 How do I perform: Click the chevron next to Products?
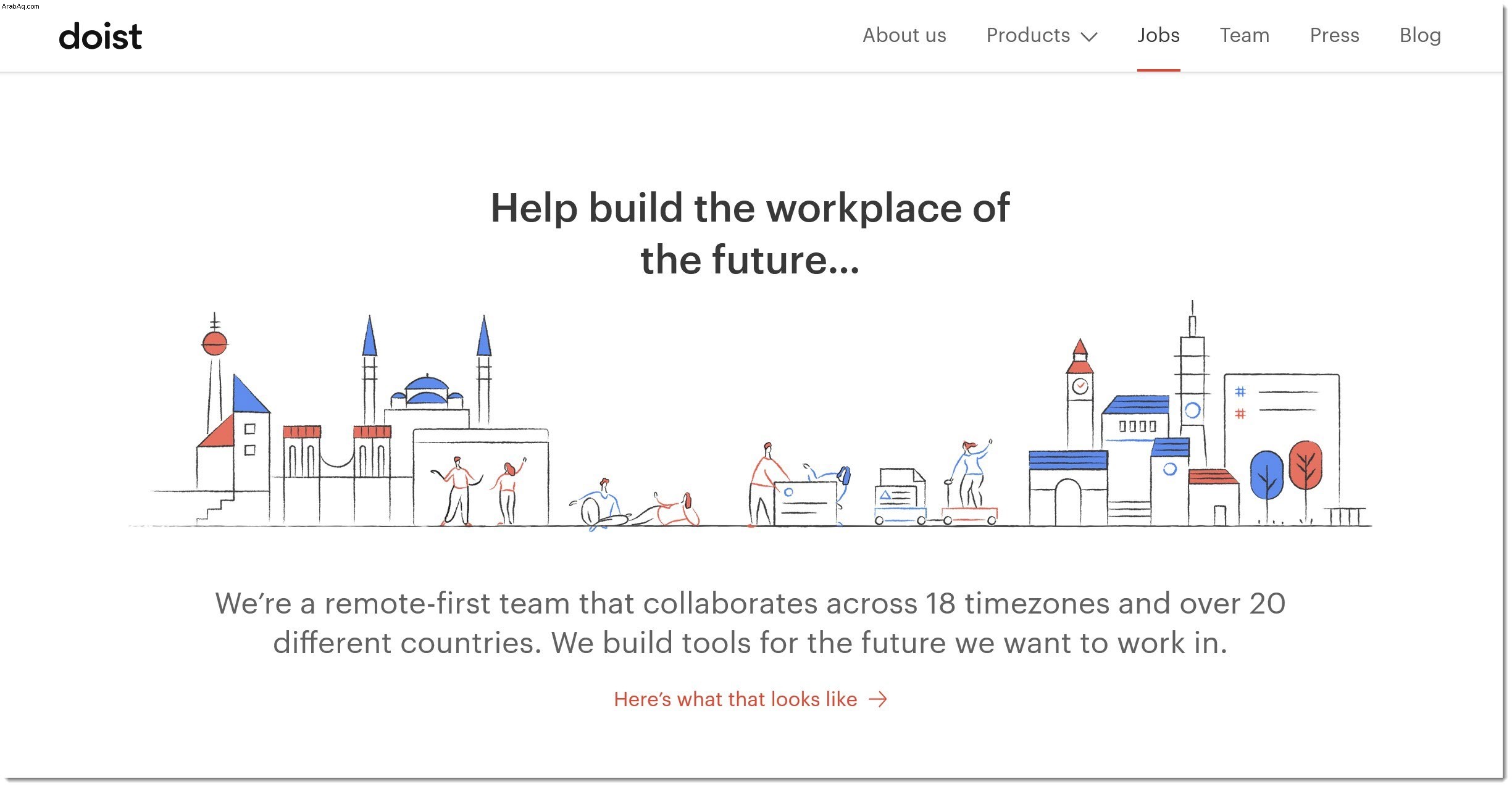[x=1089, y=37]
